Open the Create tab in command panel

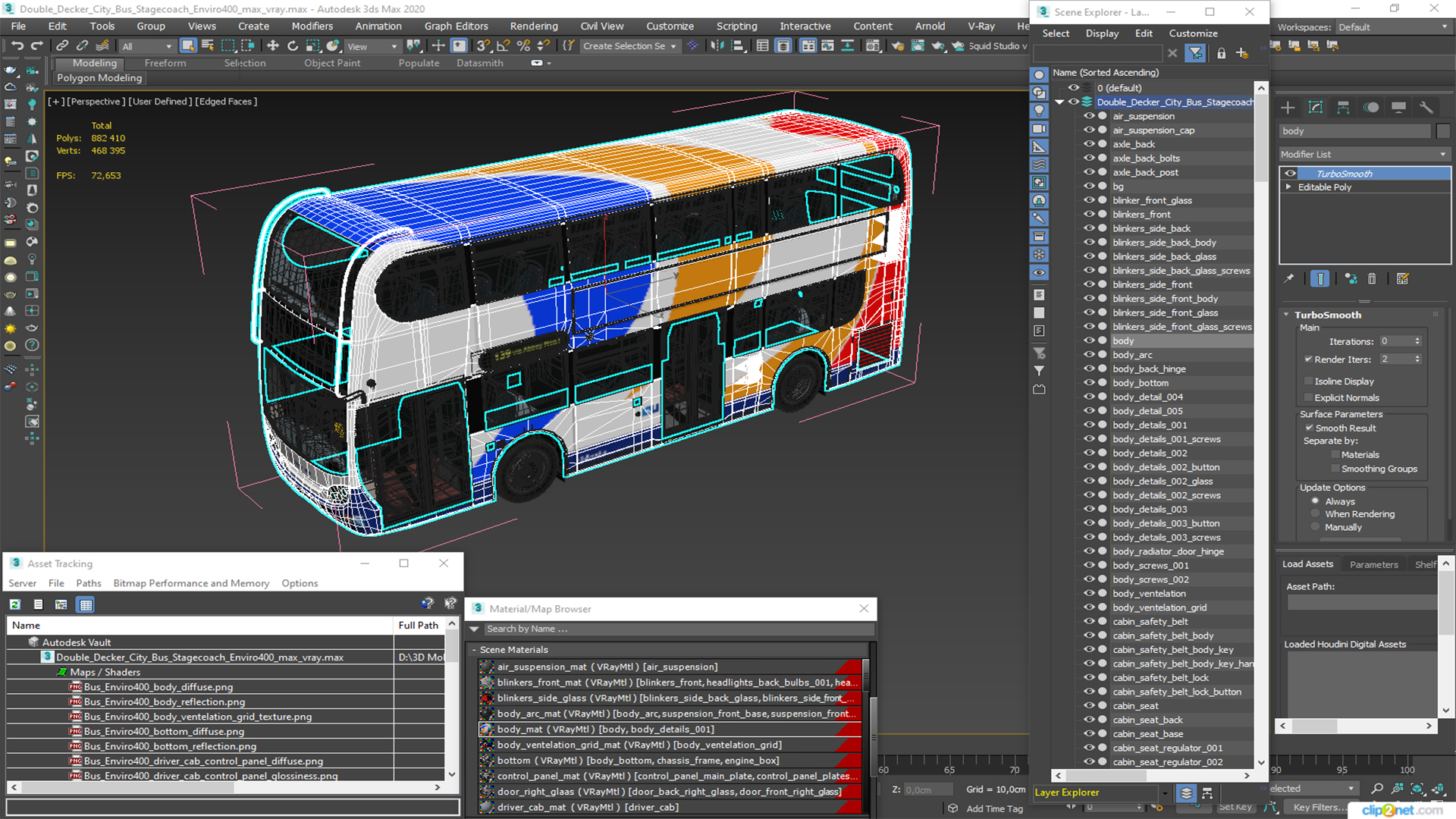(1288, 108)
